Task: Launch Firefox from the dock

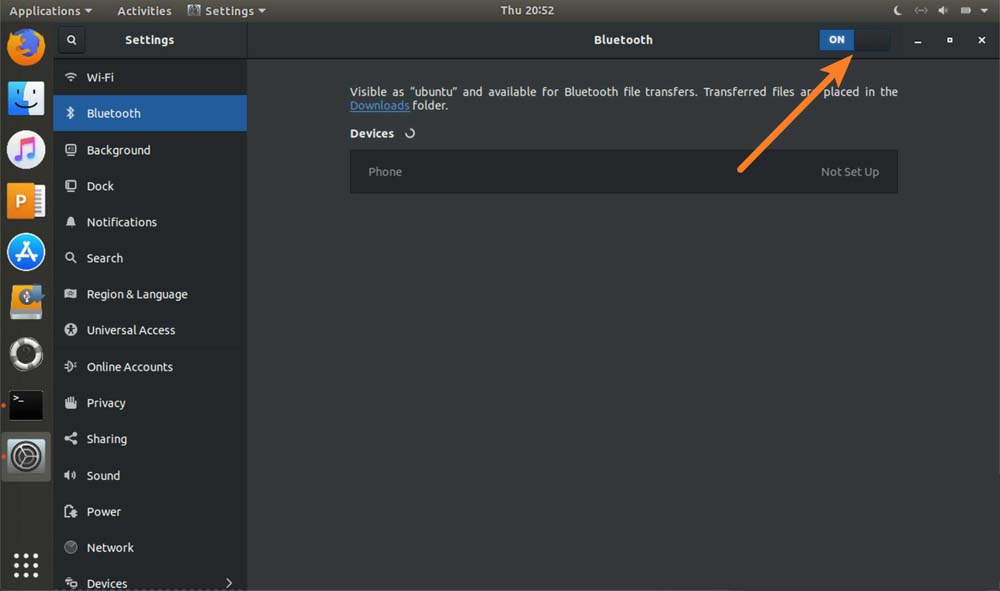Action: [x=26, y=46]
